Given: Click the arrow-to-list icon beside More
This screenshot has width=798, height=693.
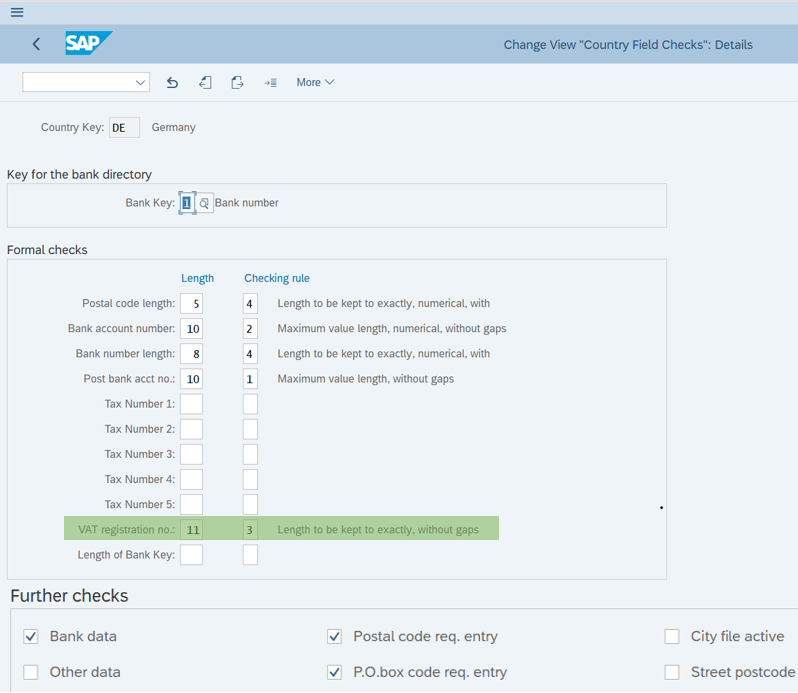Looking at the screenshot, I should point(270,83).
